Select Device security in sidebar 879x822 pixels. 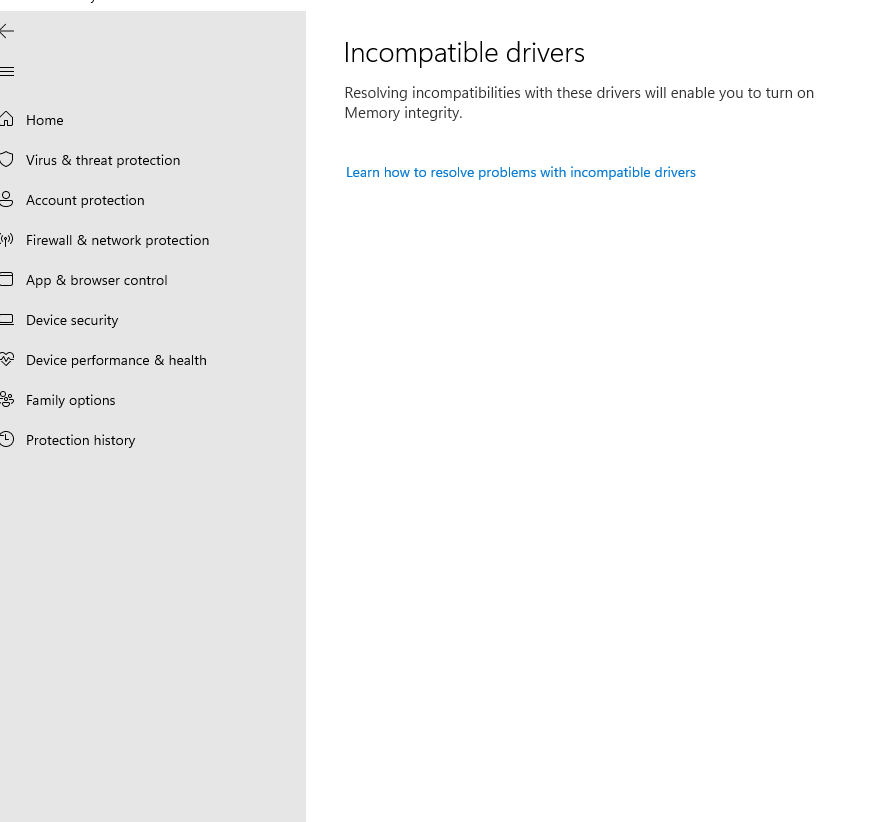(72, 320)
